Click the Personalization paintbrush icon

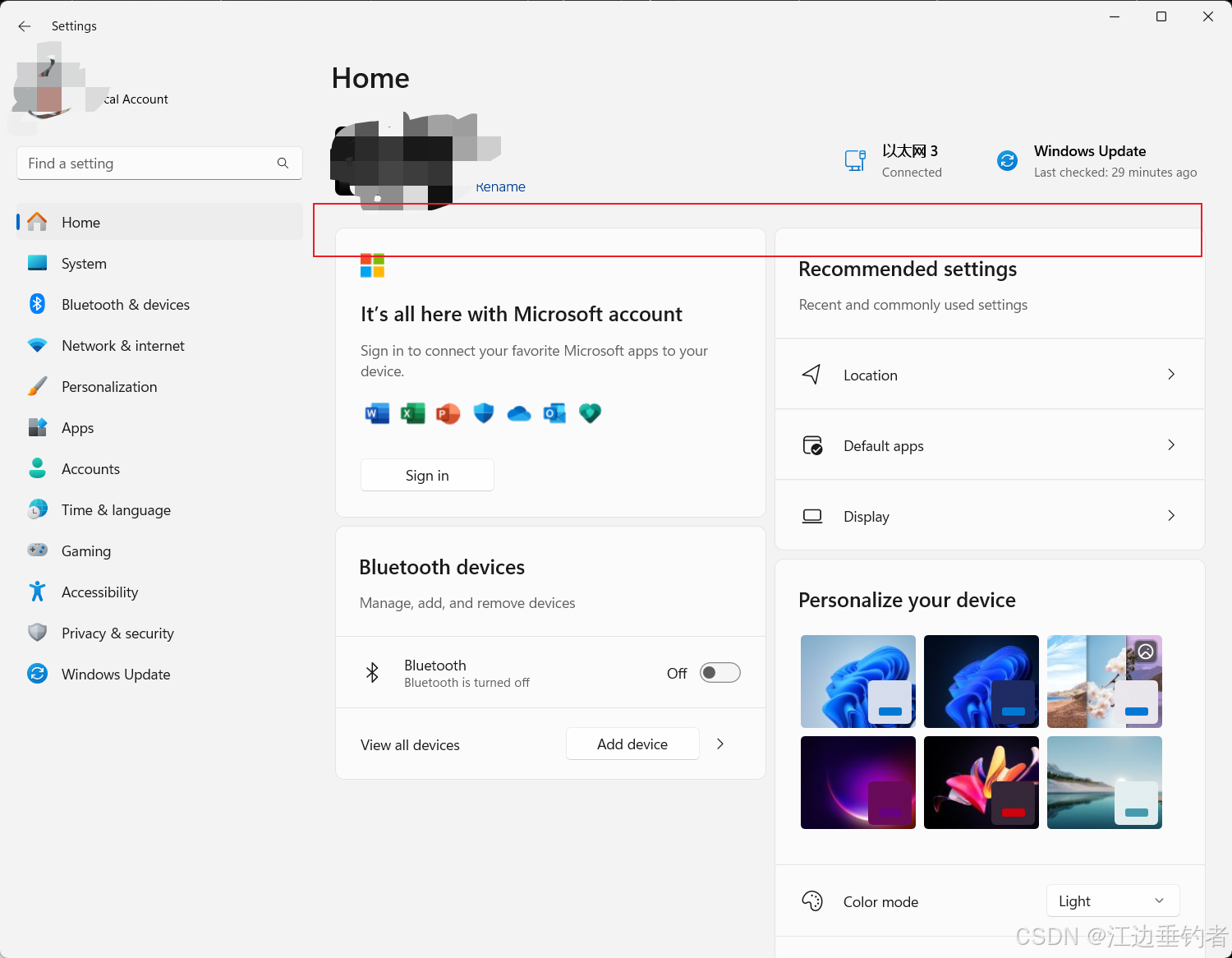pos(37,386)
